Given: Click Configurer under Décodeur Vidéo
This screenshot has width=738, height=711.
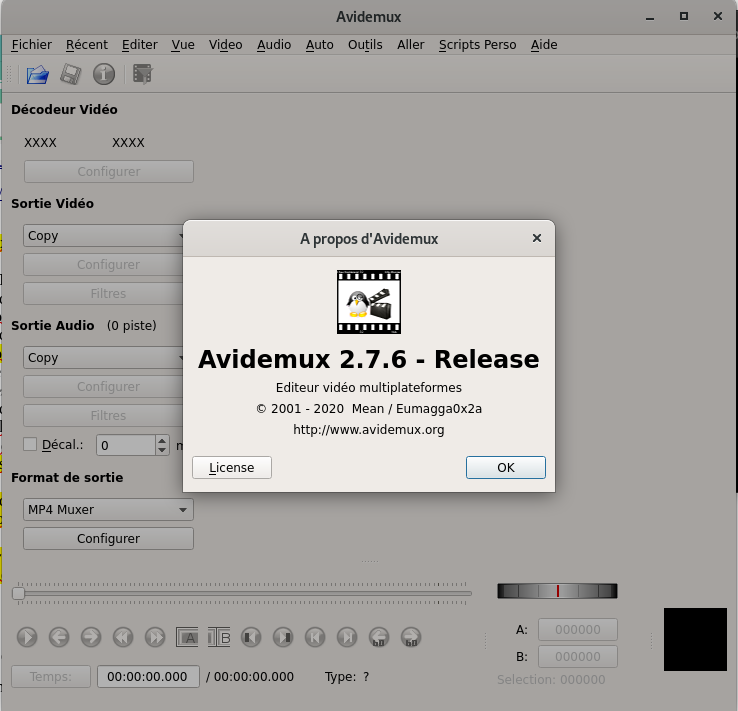Looking at the screenshot, I should 109,171.
